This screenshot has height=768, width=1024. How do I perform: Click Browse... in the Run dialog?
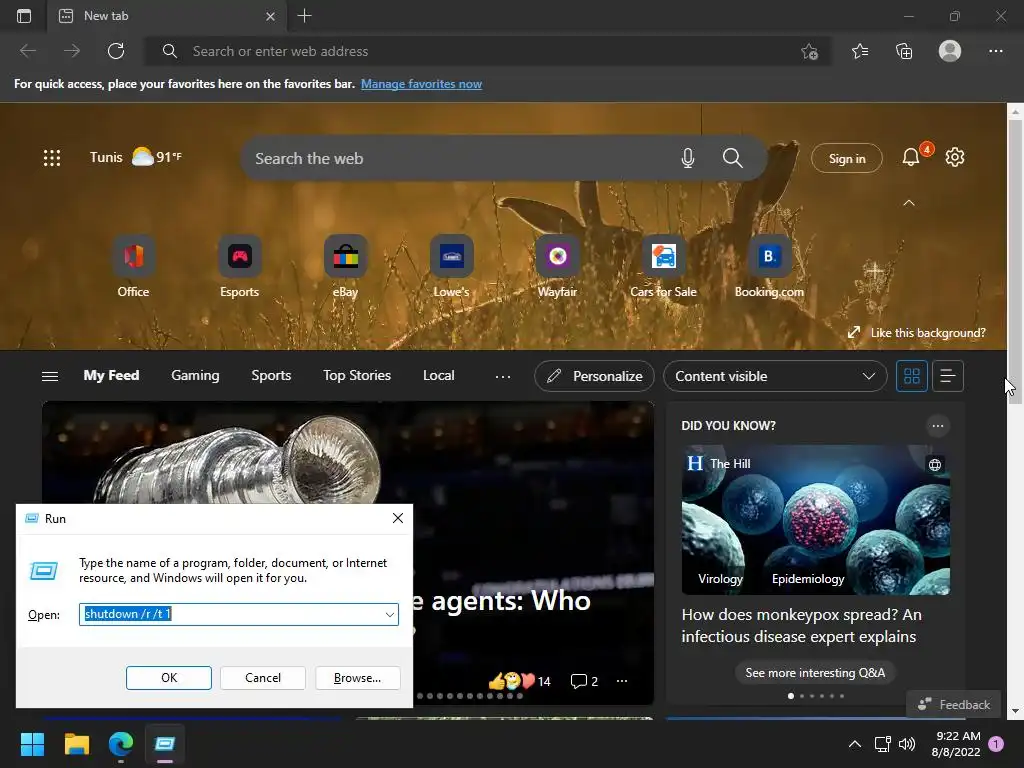(x=357, y=678)
